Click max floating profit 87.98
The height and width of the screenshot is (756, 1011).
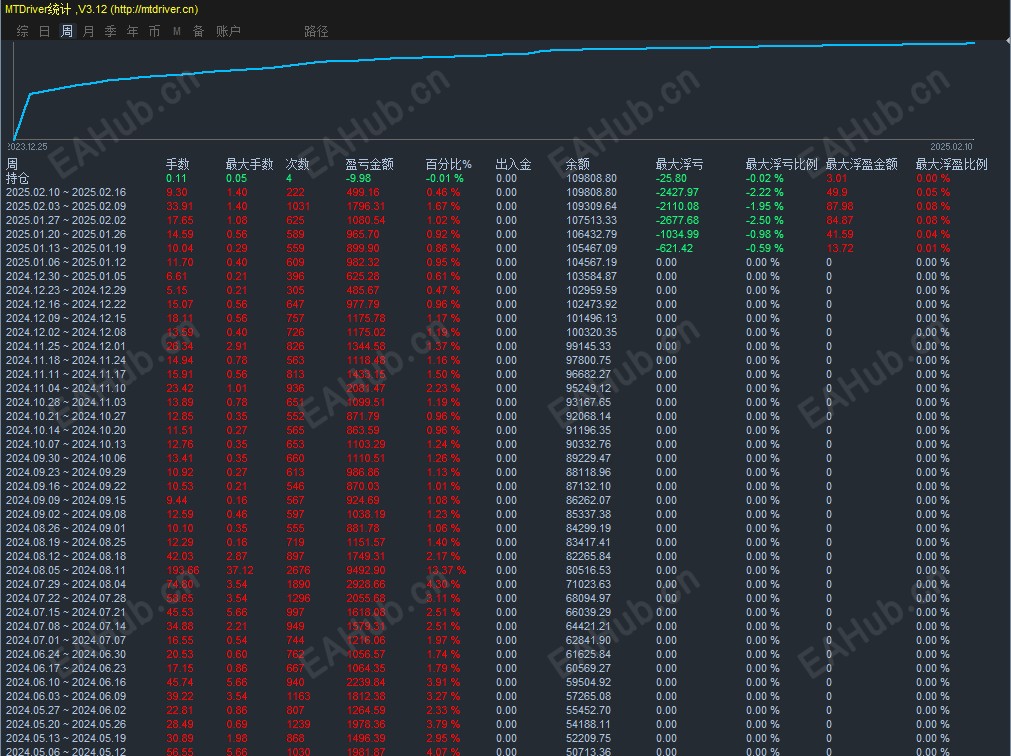pyautogui.click(x=840, y=206)
